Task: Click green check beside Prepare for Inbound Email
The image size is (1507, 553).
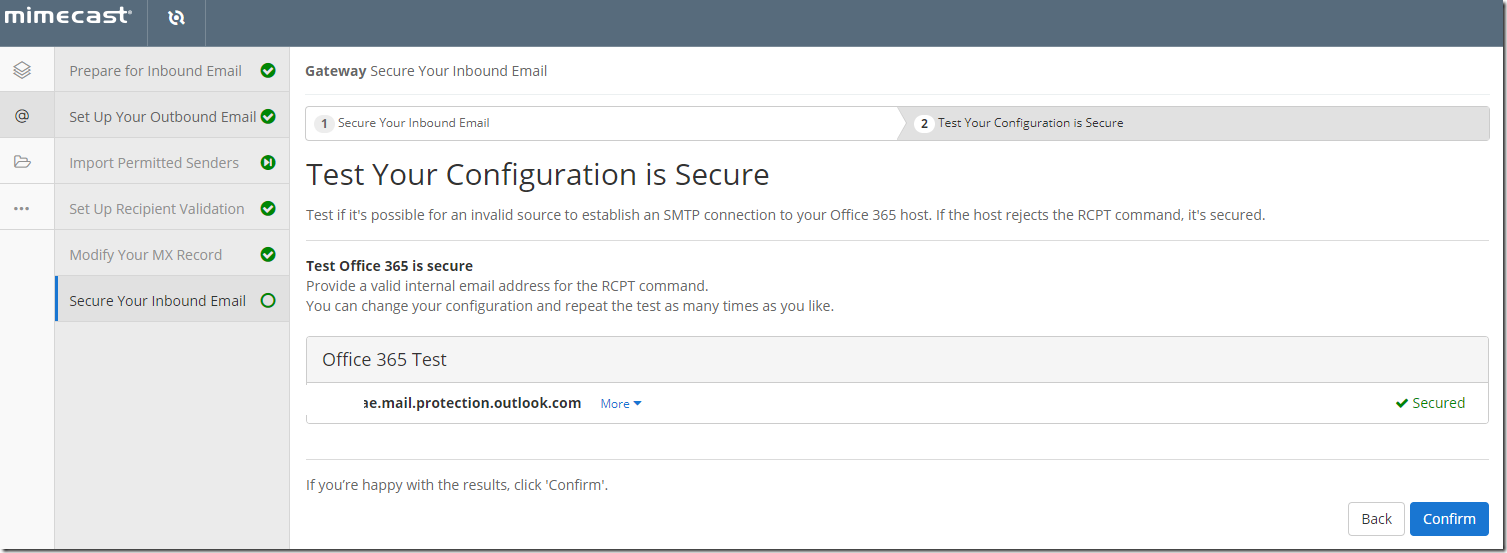Action: point(268,71)
